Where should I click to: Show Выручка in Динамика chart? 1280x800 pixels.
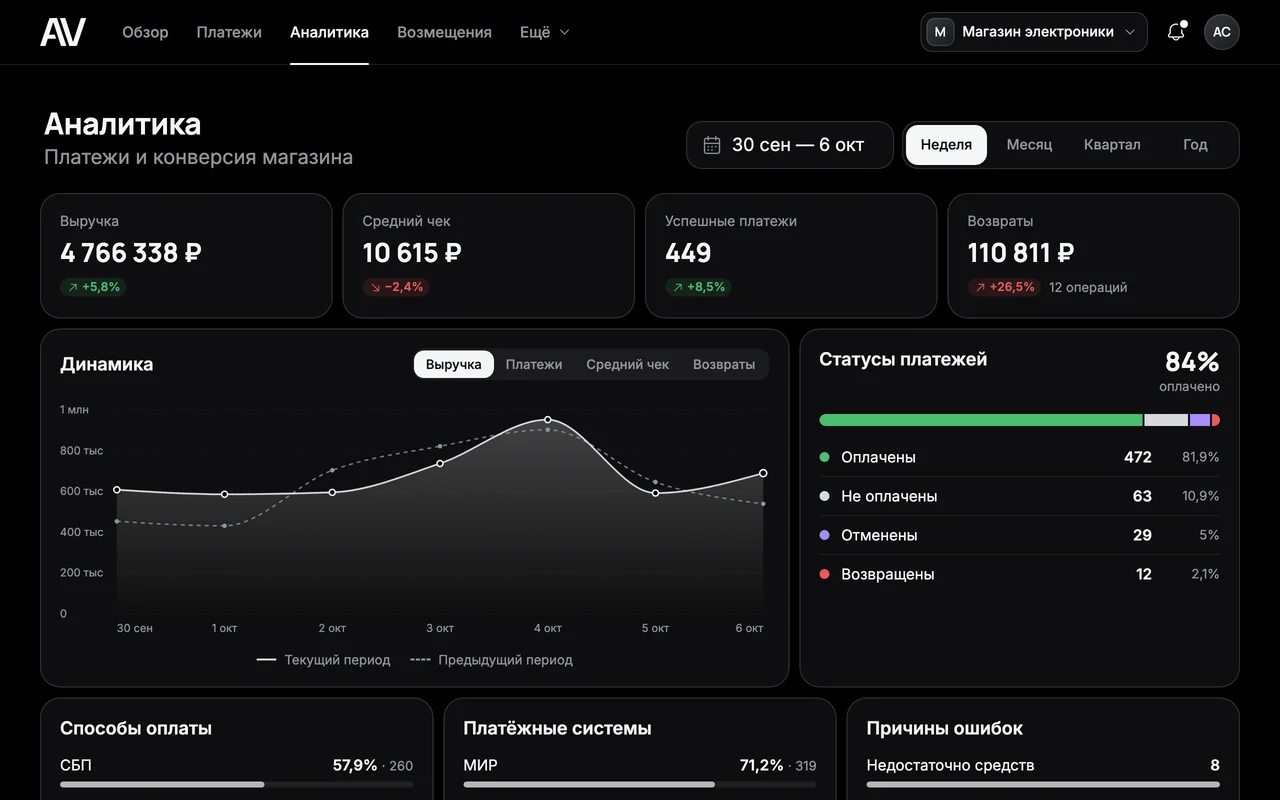tap(454, 364)
